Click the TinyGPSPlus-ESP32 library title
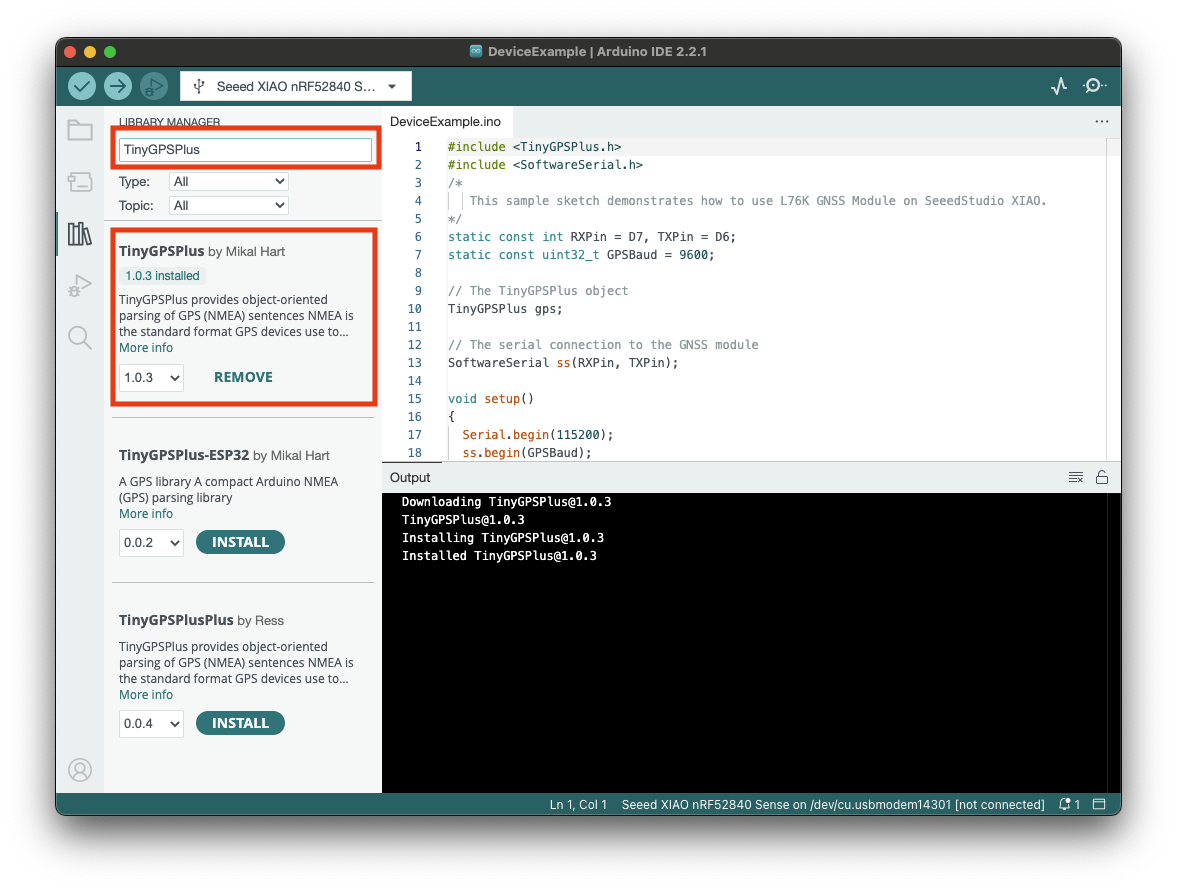Screen dimensions: 1177x889 (x=184, y=455)
